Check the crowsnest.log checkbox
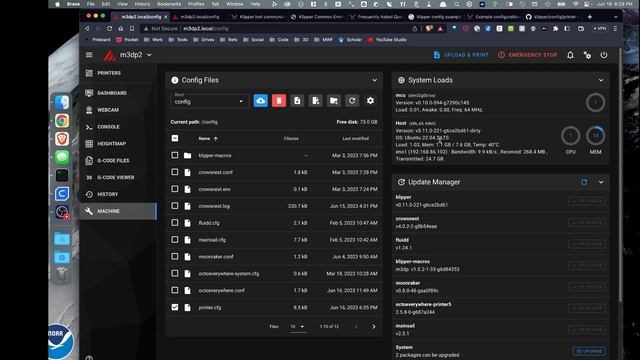 (175, 206)
